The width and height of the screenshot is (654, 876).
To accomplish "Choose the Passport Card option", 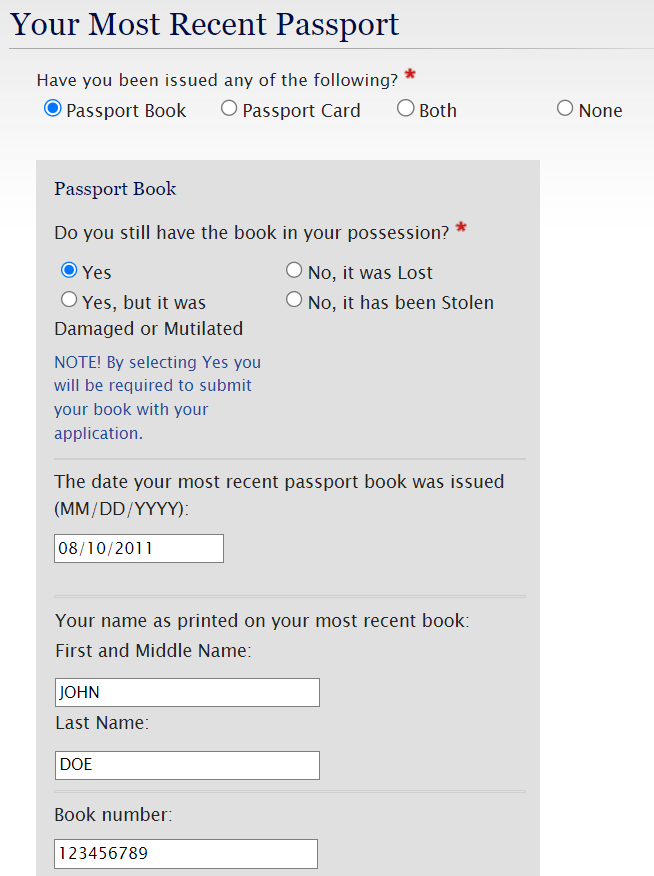I will (229, 109).
